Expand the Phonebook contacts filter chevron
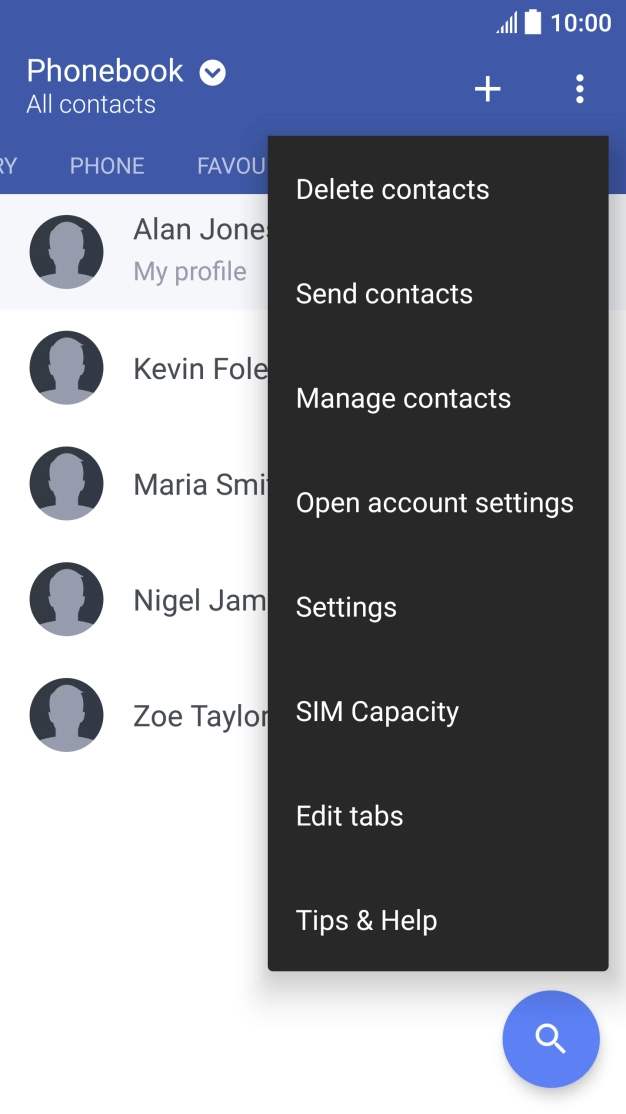The image size is (626, 1114). pos(211,71)
